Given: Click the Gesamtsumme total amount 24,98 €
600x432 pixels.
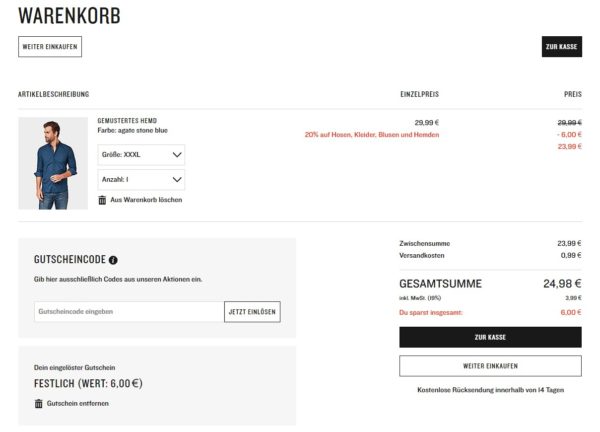Looking at the screenshot, I should click(x=562, y=283).
